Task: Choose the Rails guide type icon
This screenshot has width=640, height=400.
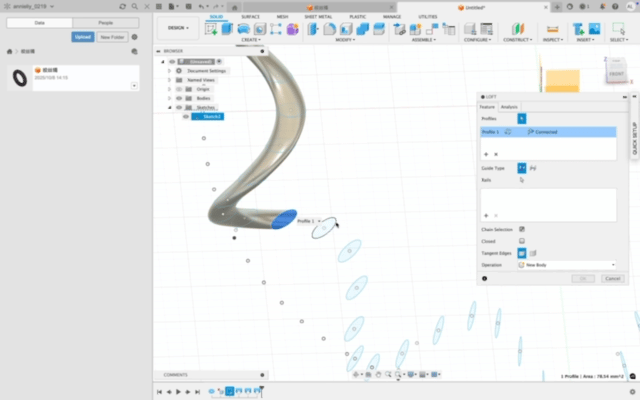Action: pos(521,168)
